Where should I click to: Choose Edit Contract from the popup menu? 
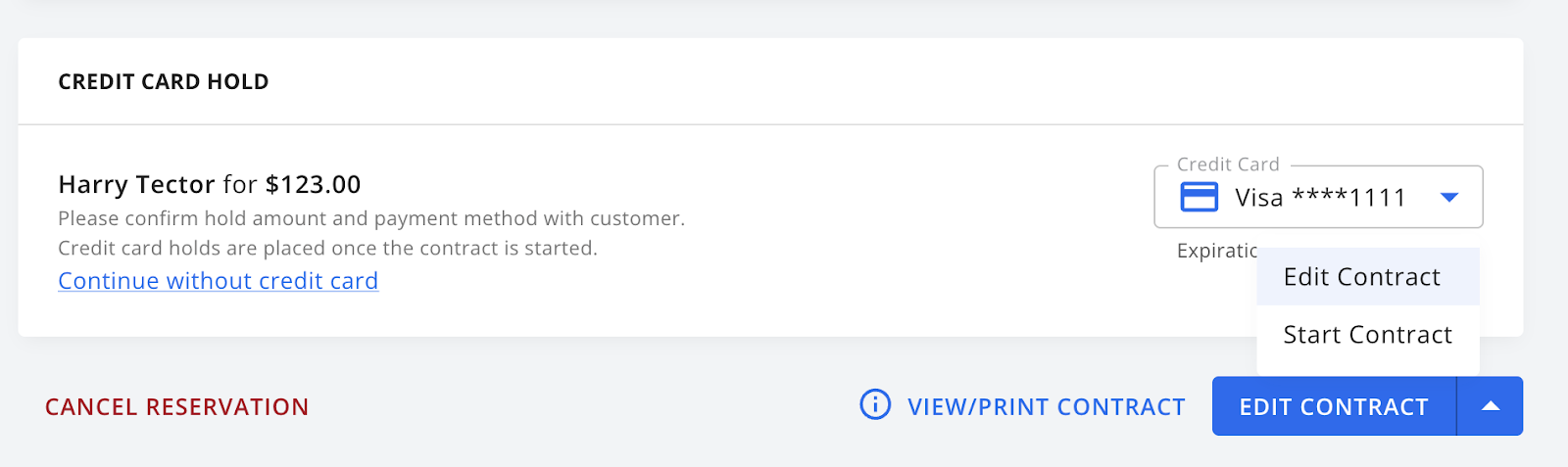point(1361,277)
